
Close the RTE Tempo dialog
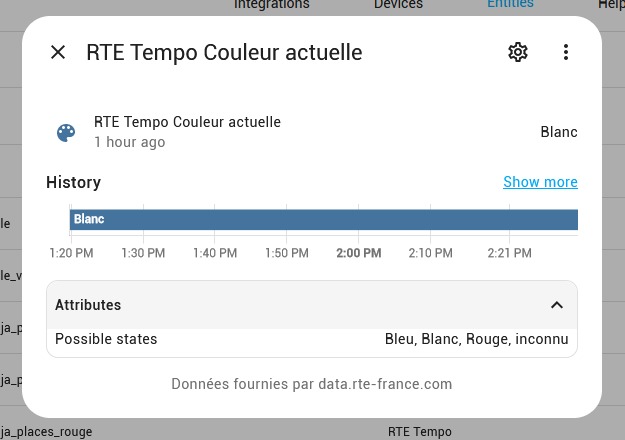coord(58,52)
